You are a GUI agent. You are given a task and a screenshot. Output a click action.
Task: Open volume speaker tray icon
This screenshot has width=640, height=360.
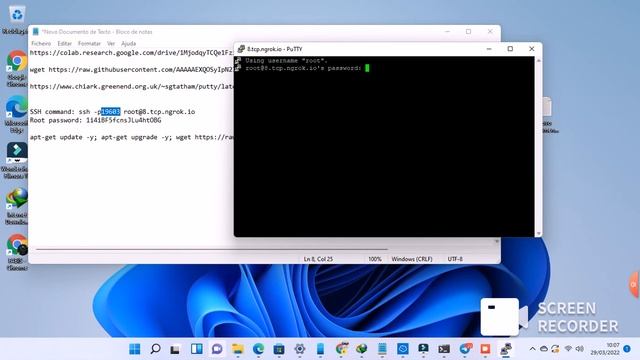click(x=580, y=349)
